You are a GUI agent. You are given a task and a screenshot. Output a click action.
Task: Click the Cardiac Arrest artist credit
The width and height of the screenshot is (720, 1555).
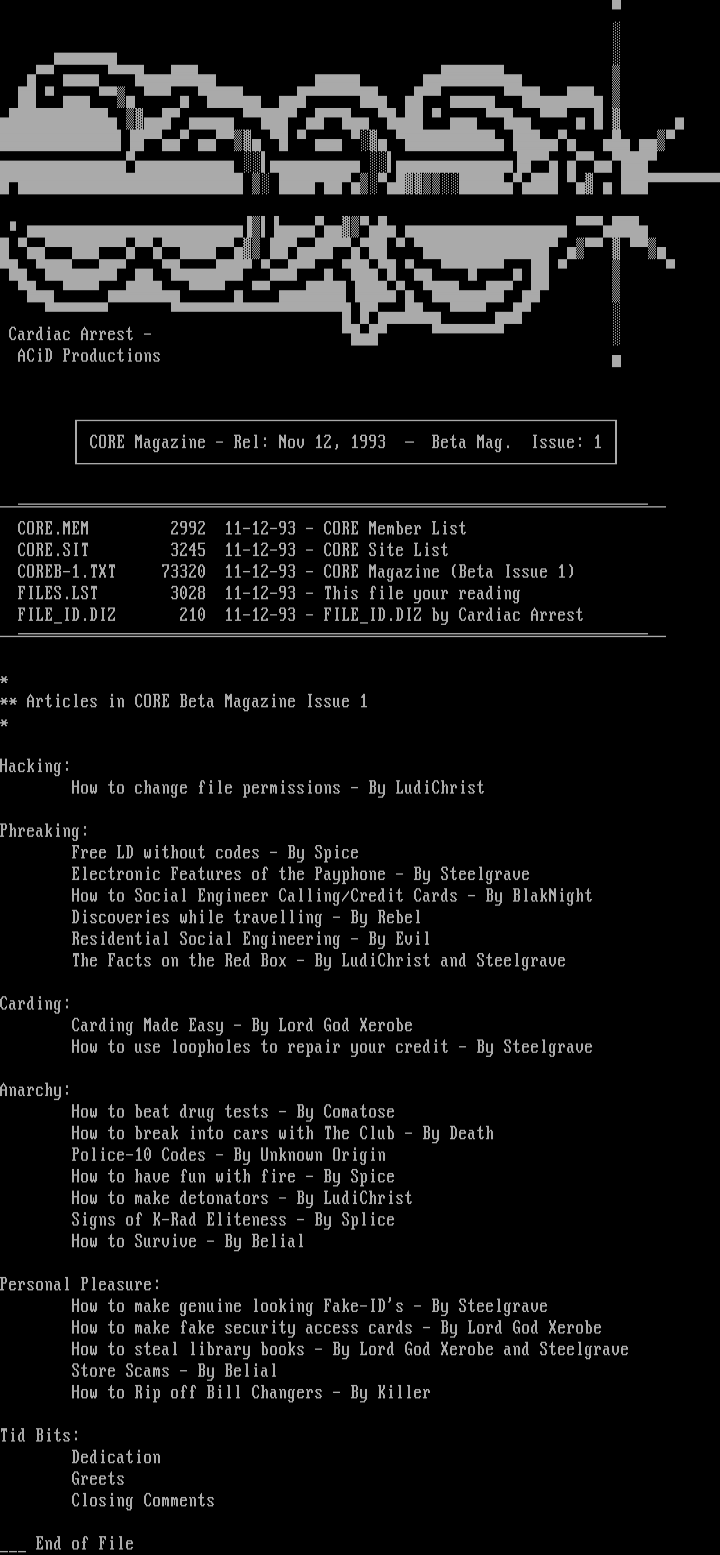tap(80, 334)
